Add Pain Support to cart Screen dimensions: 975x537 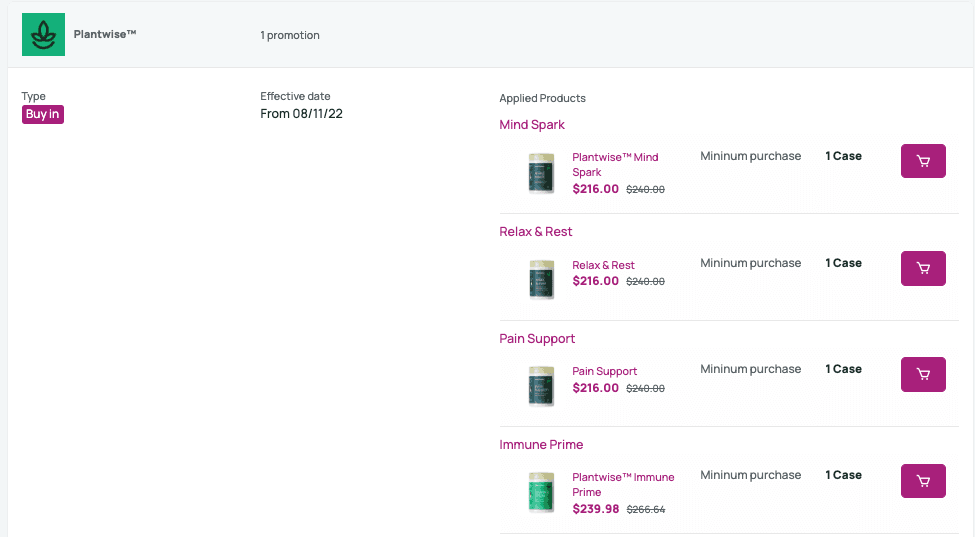coord(923,374)
